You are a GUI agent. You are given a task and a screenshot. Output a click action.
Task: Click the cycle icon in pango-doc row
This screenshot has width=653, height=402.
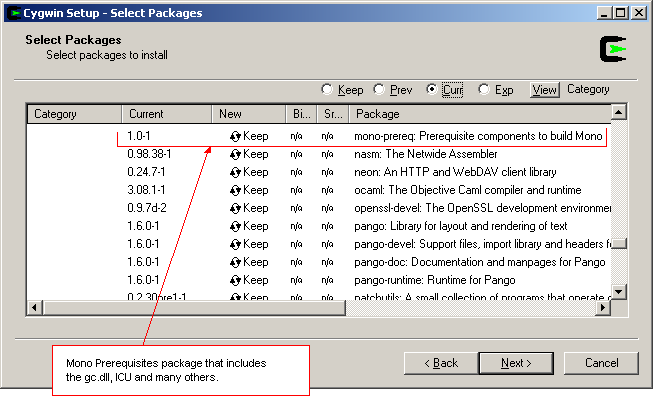[x=235, y=262]
